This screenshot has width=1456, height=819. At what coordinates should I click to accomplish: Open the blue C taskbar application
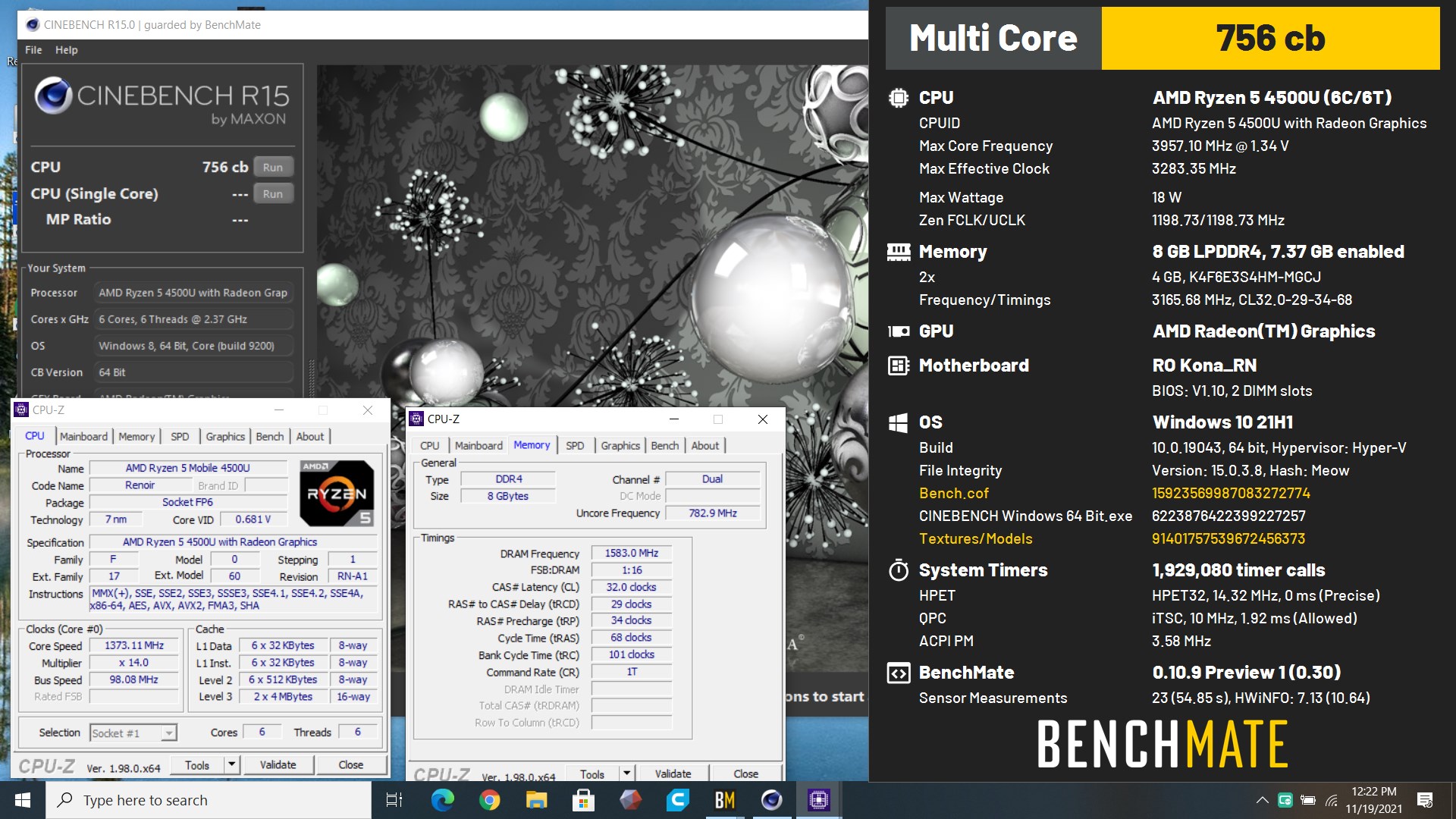pos(677,800)
